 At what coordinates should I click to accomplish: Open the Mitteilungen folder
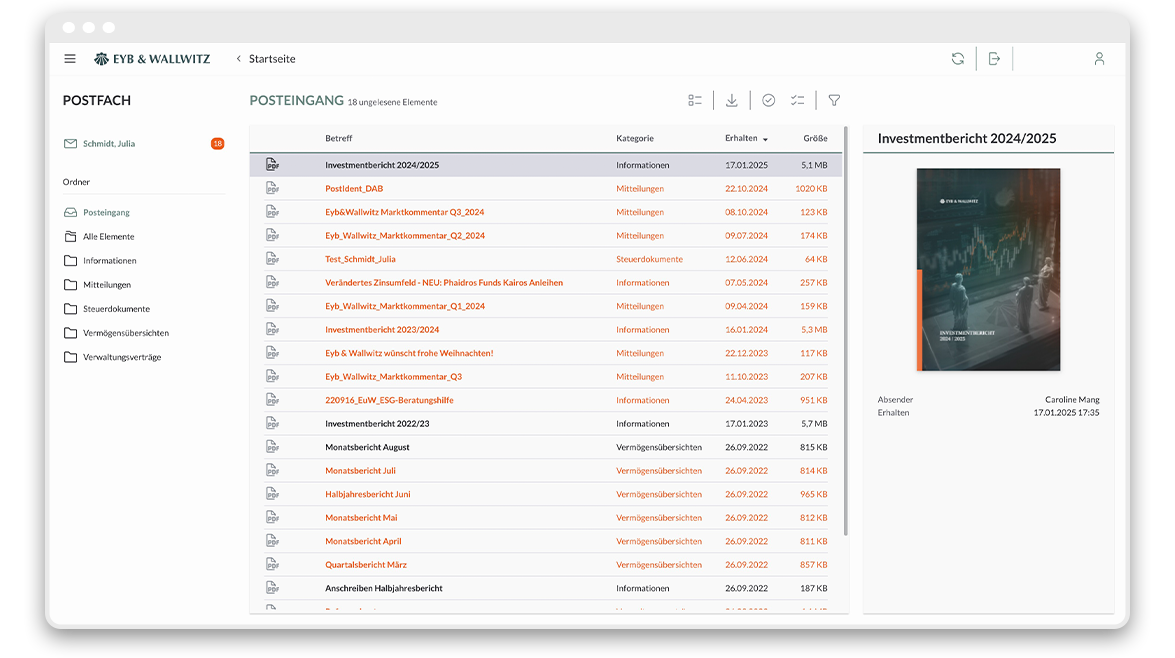tap(106, 284)
